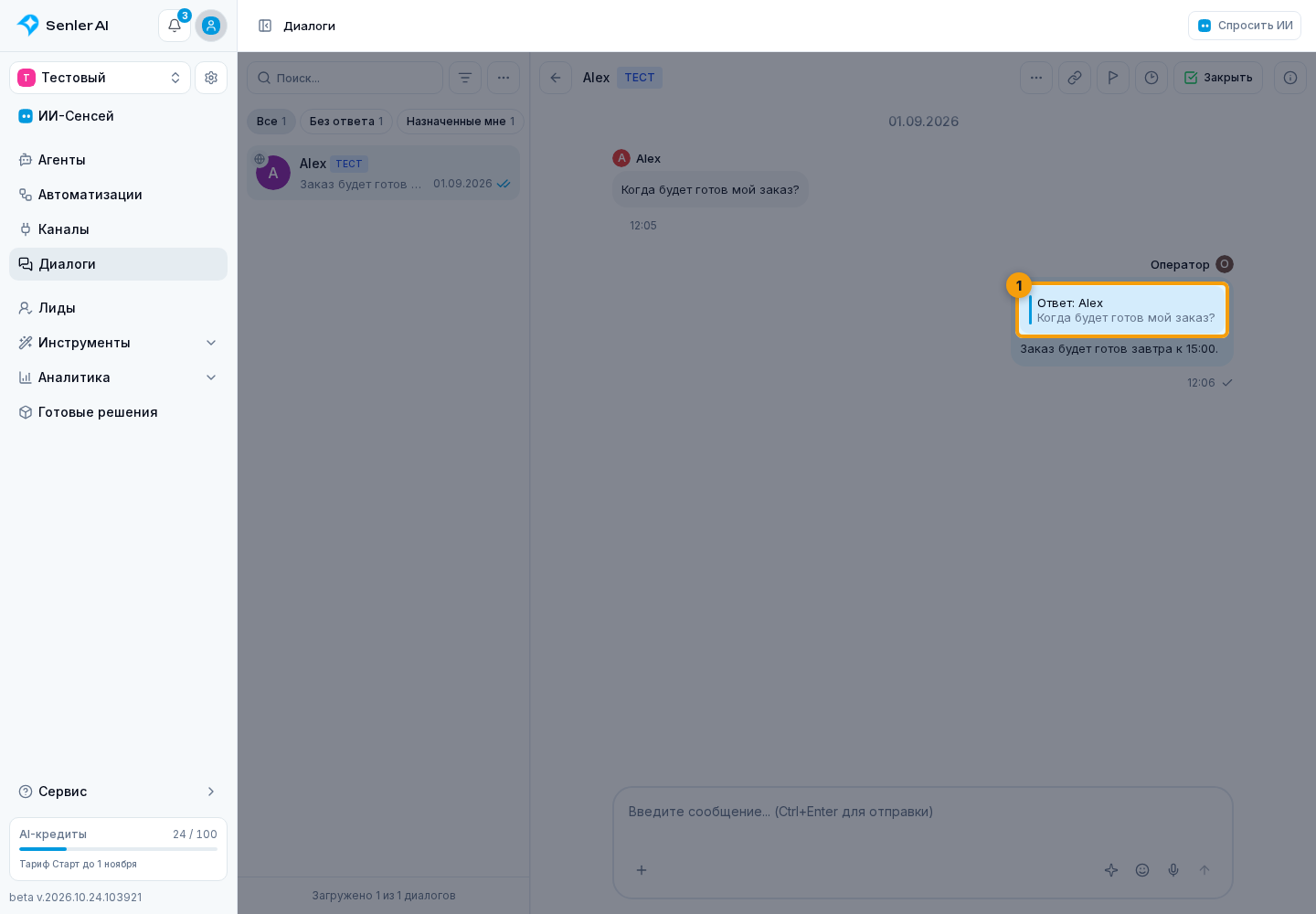Viewport: 1316px width, 914px height.
Task: Click the microphone voice message icon
Action: [1173, 870]
